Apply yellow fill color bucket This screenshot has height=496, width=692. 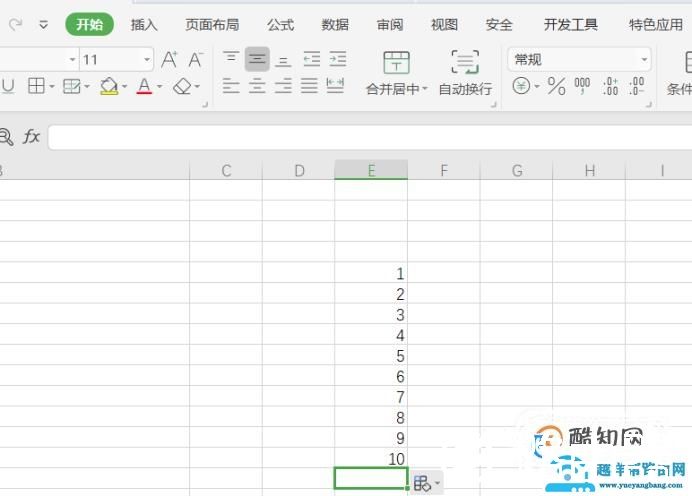pos(109,86)
